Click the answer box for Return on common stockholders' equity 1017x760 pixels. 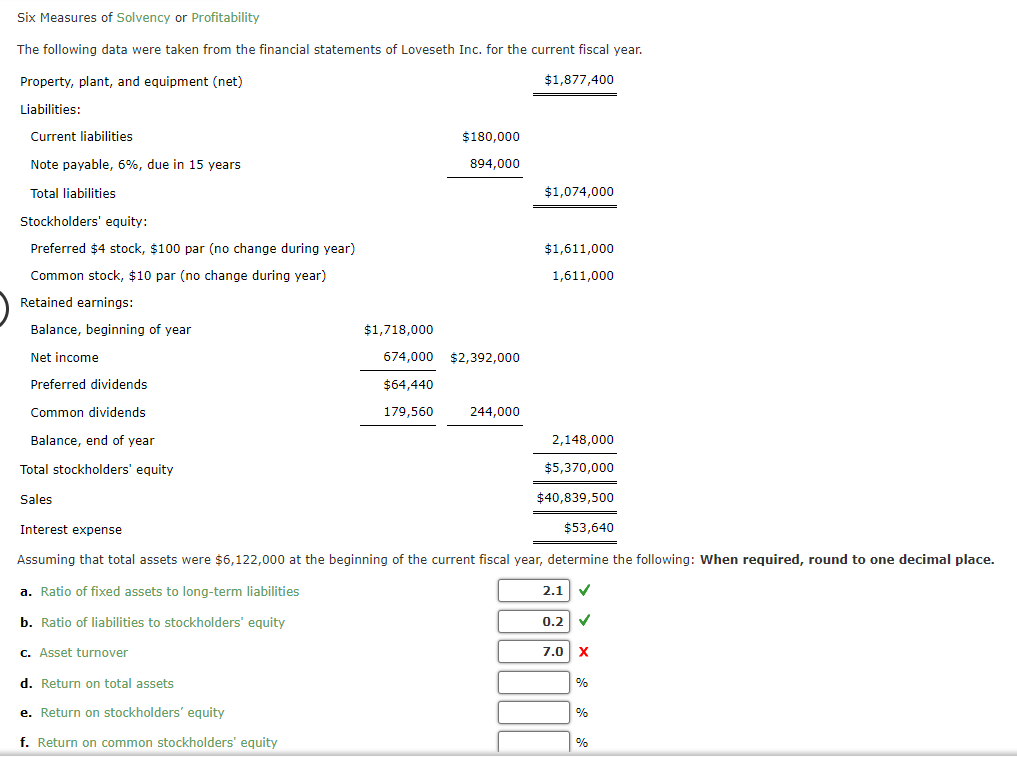tap(533, 741)
